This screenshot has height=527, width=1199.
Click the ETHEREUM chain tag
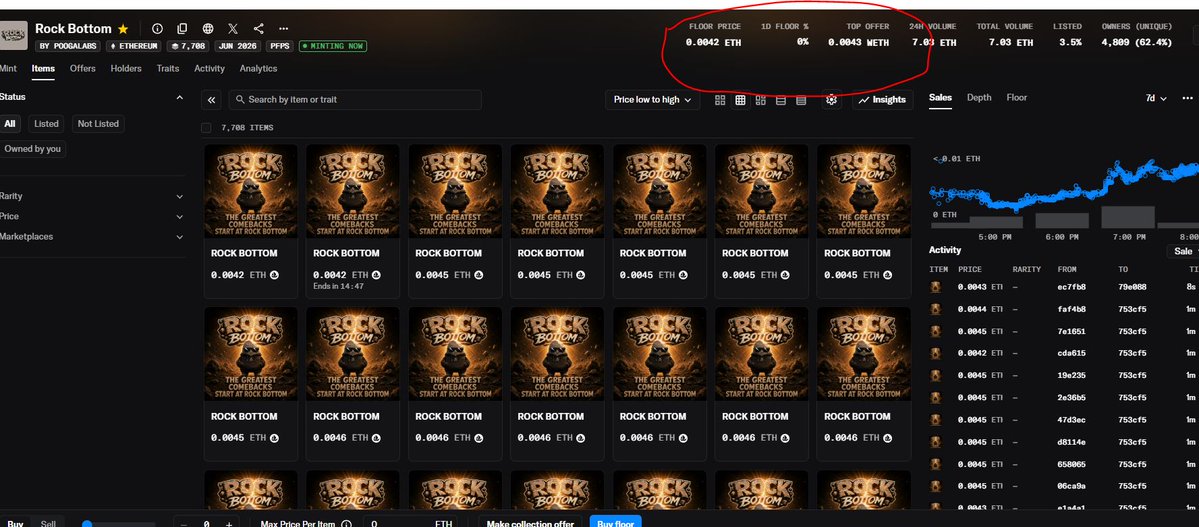pos(134,46)
